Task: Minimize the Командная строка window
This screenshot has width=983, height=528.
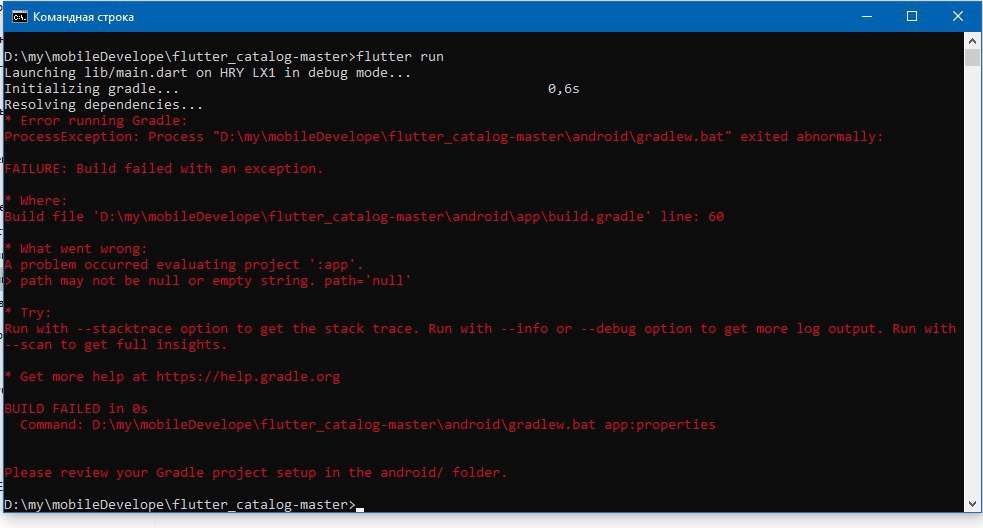Action: click(x=867, y=16)
